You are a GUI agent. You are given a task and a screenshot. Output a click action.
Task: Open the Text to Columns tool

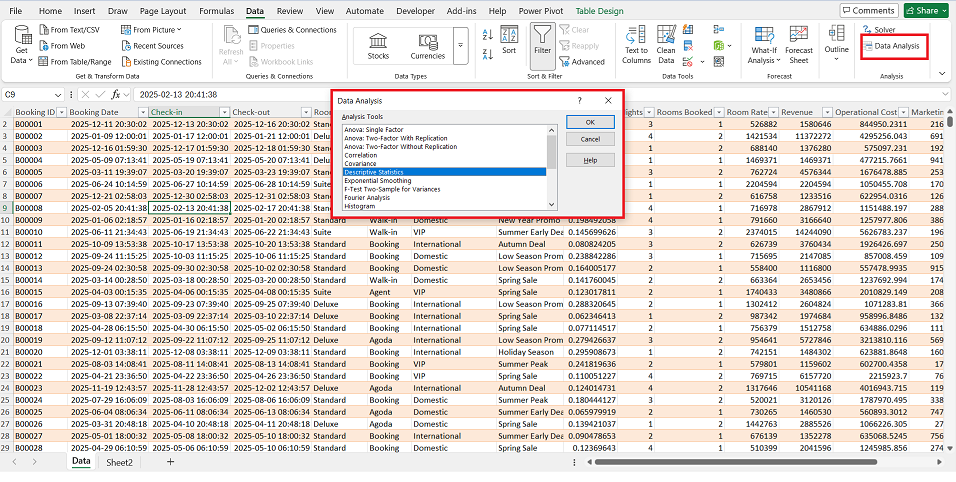(636, 43)
